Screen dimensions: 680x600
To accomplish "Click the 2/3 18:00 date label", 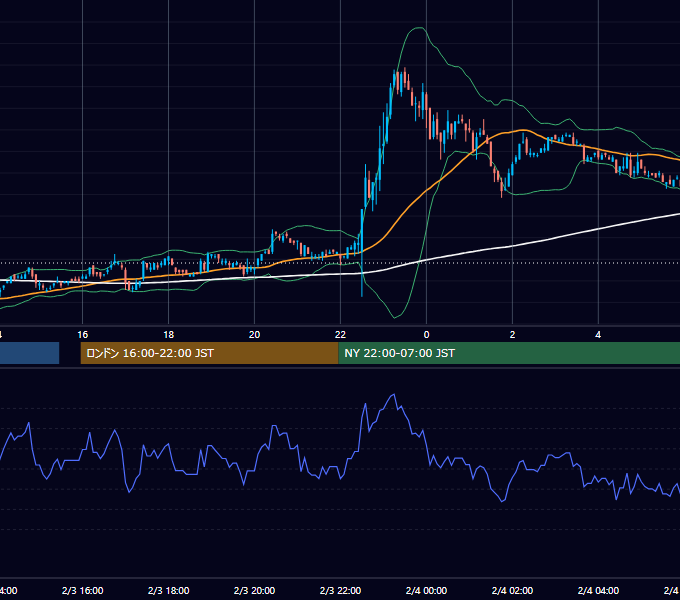I will [168, 590].
